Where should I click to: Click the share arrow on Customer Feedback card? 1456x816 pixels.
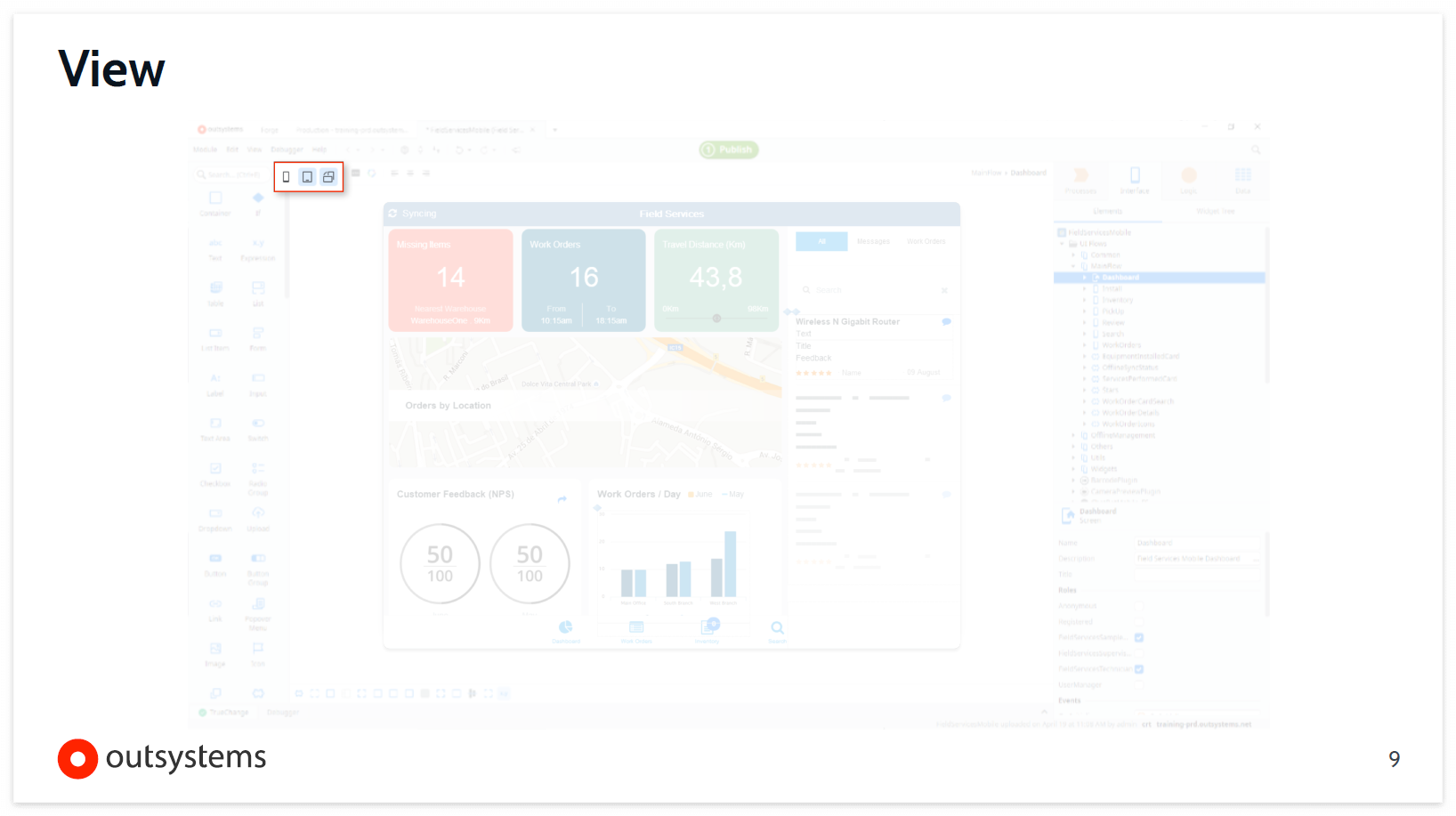tap(562, 499)
